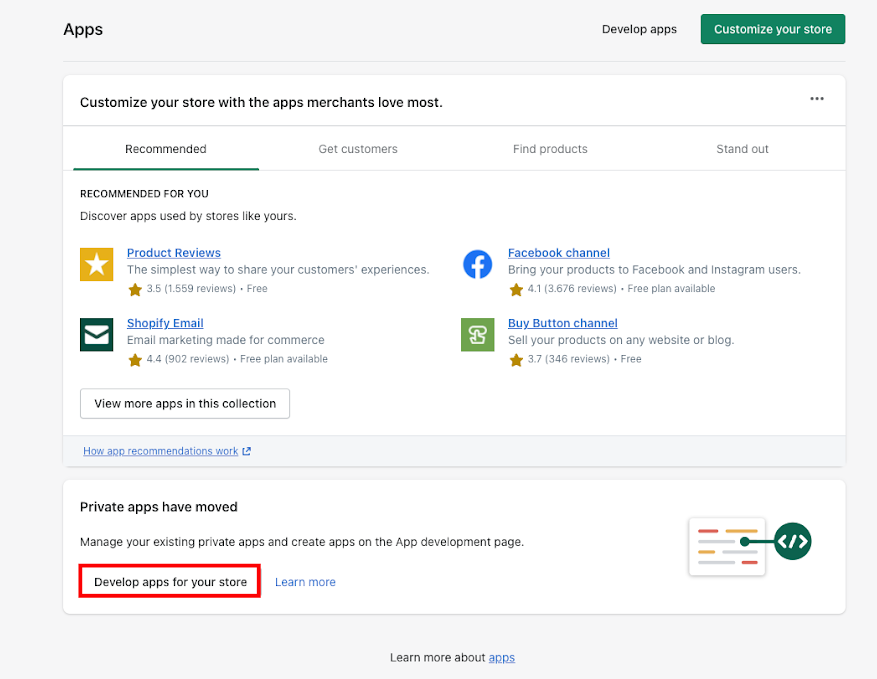Image resolution: width=877 pixels, height=679 pixels.
Task: Open the Shopify Email app page
Action: pos(164,323)
